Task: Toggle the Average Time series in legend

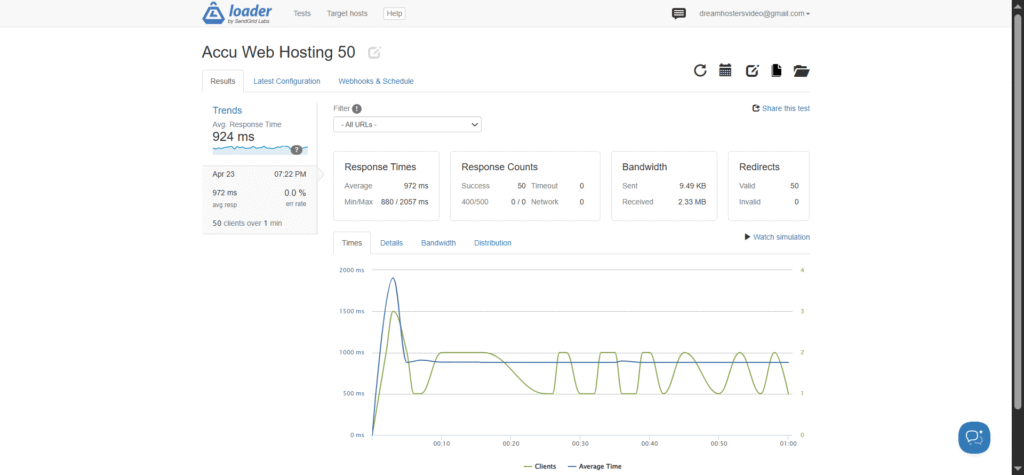Action: tap(594, 467)
